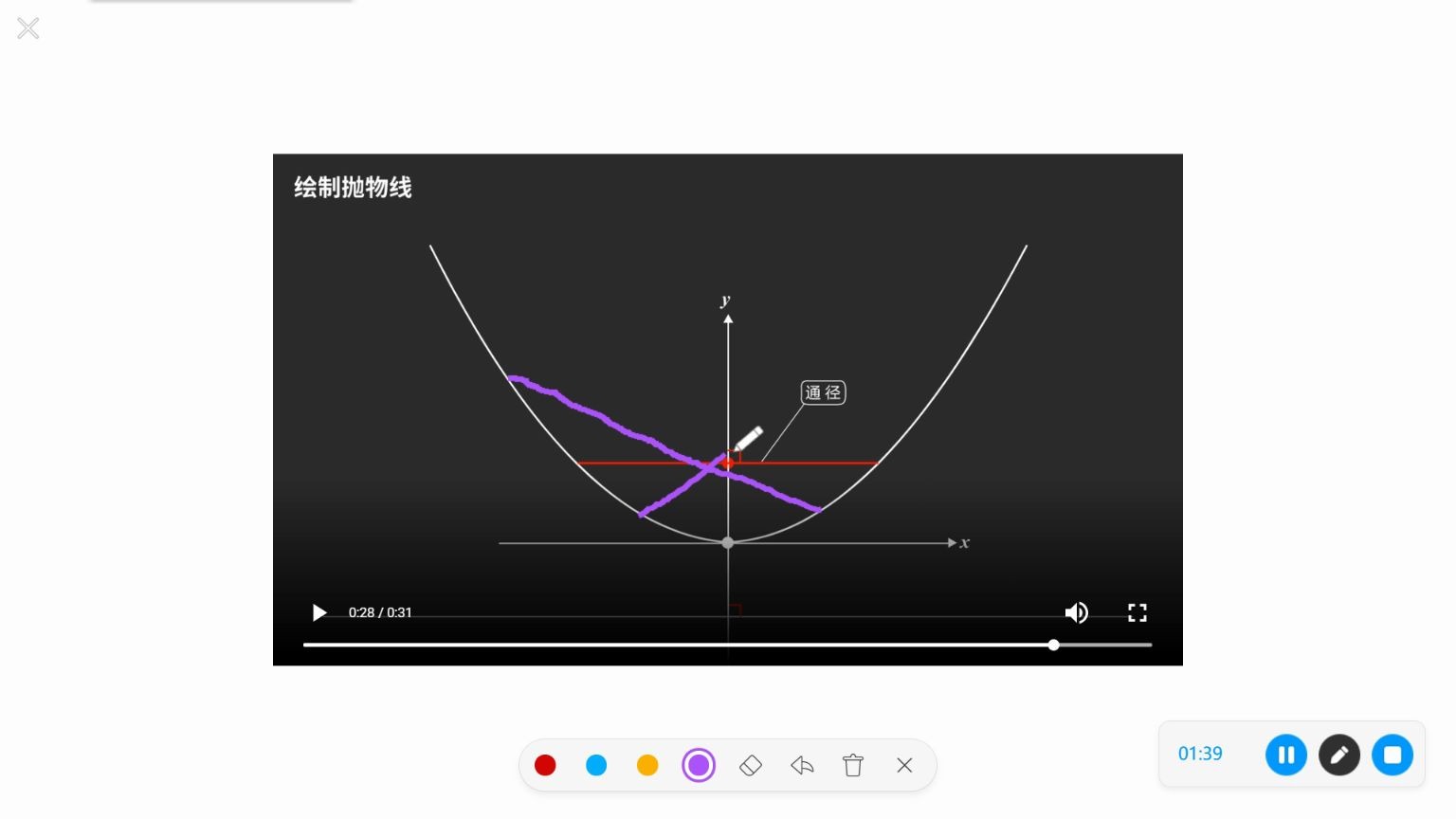The height and width of the screenshot is (819, 1456).
Task: Close the overlay using the top-left X
Action: 27,27
